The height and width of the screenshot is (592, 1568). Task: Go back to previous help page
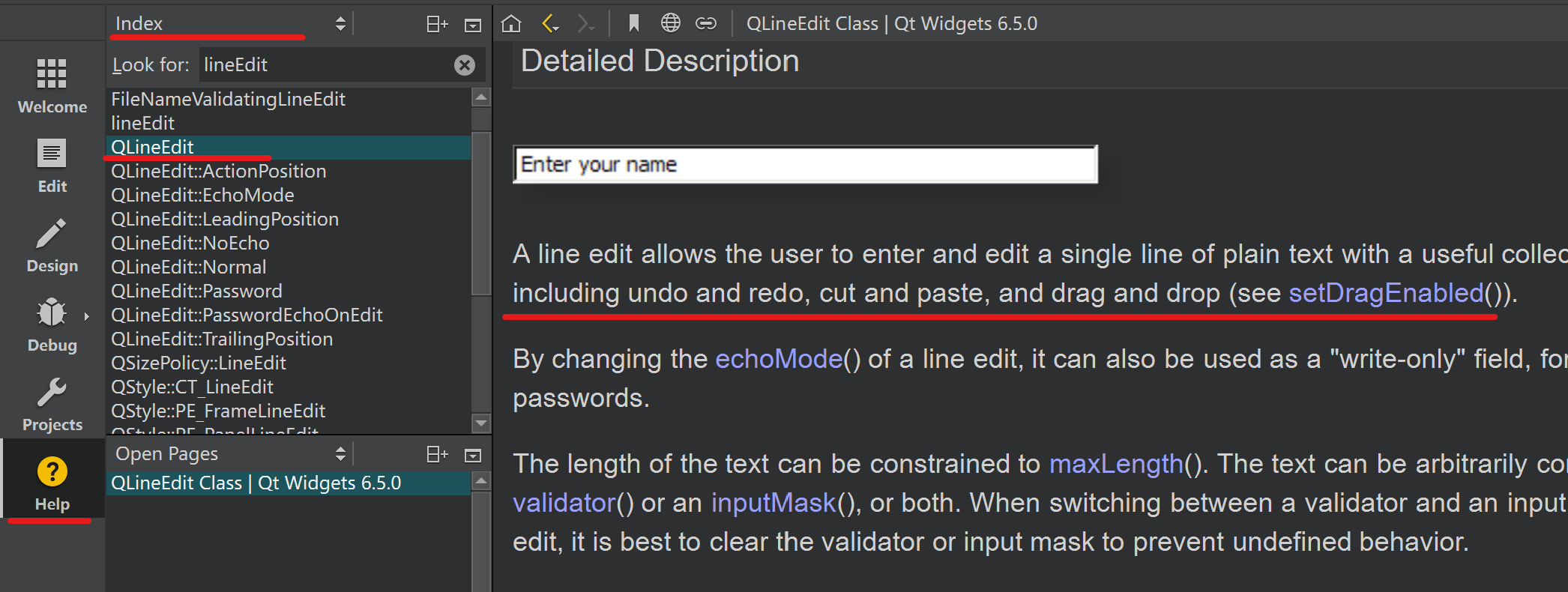pyautogui.click(x=550, y=24)
